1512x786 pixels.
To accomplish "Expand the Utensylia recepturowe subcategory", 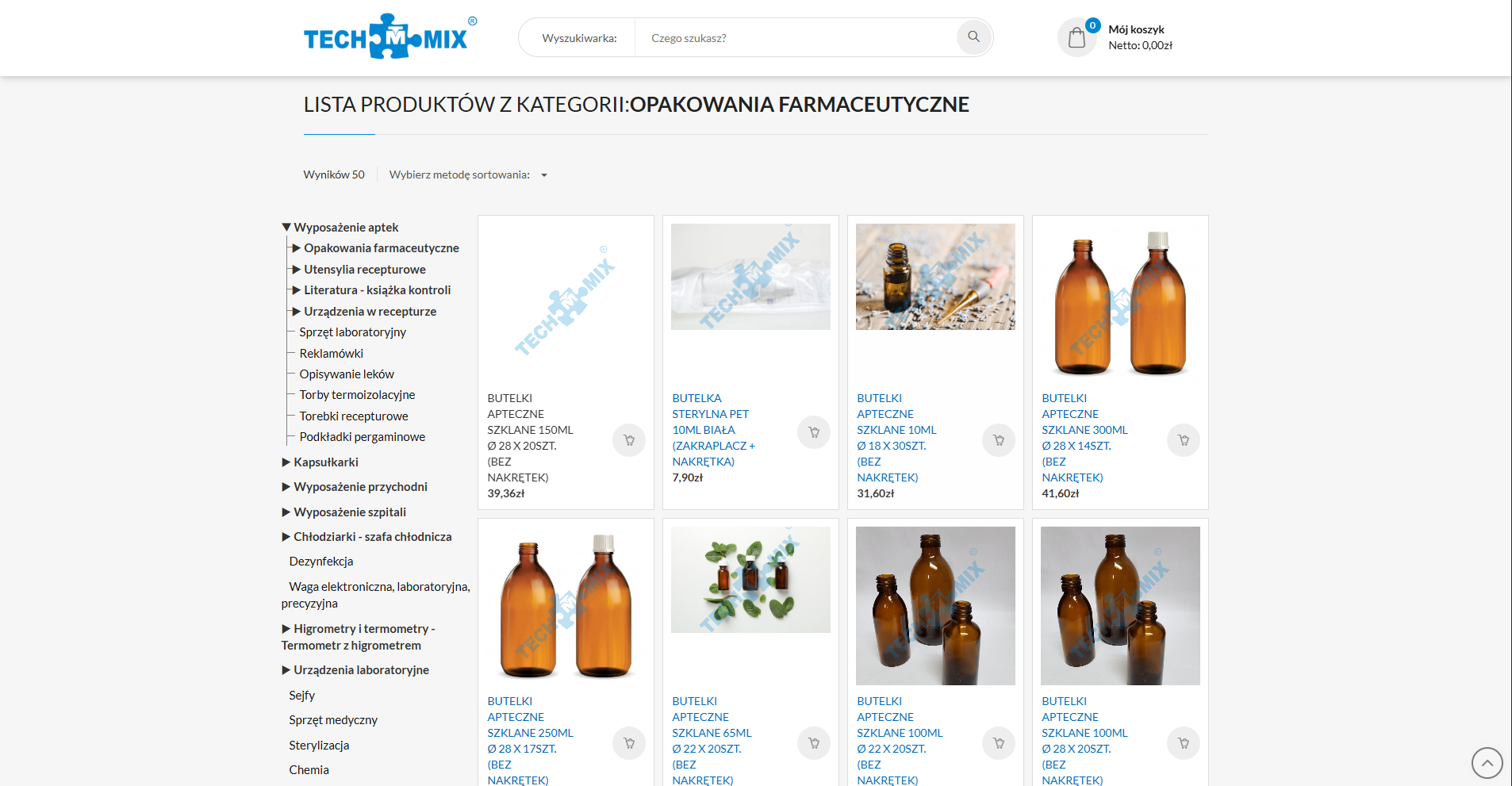I will (x=296, y=270).
